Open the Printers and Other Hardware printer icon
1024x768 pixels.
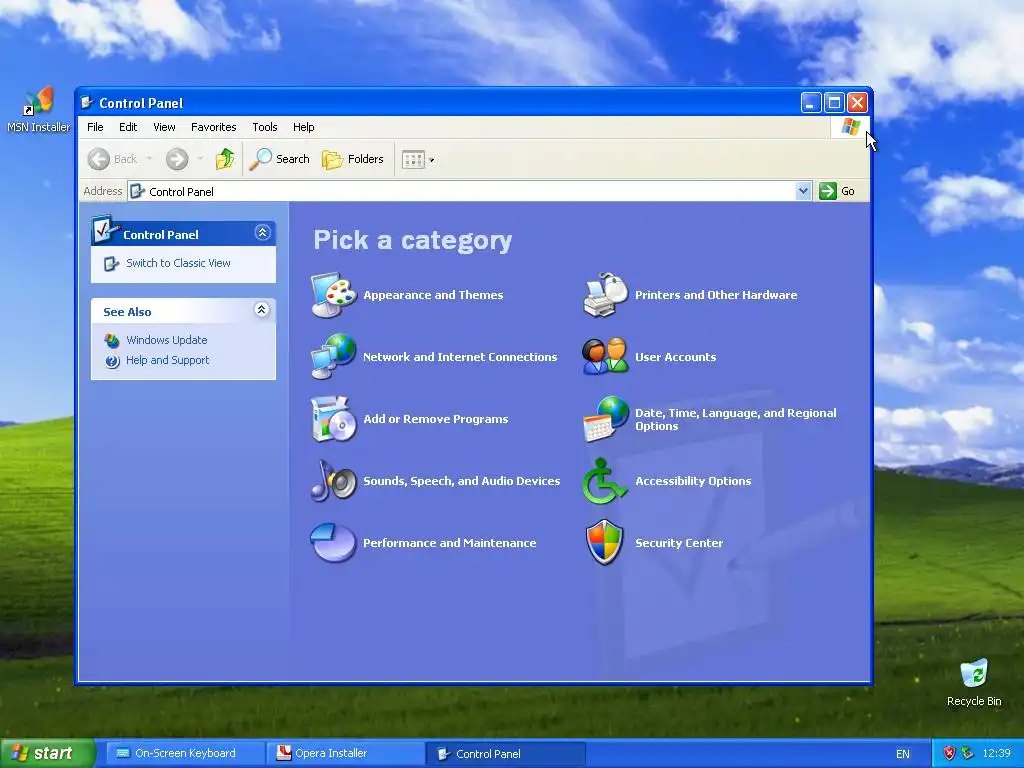click(x=605, y=295)
